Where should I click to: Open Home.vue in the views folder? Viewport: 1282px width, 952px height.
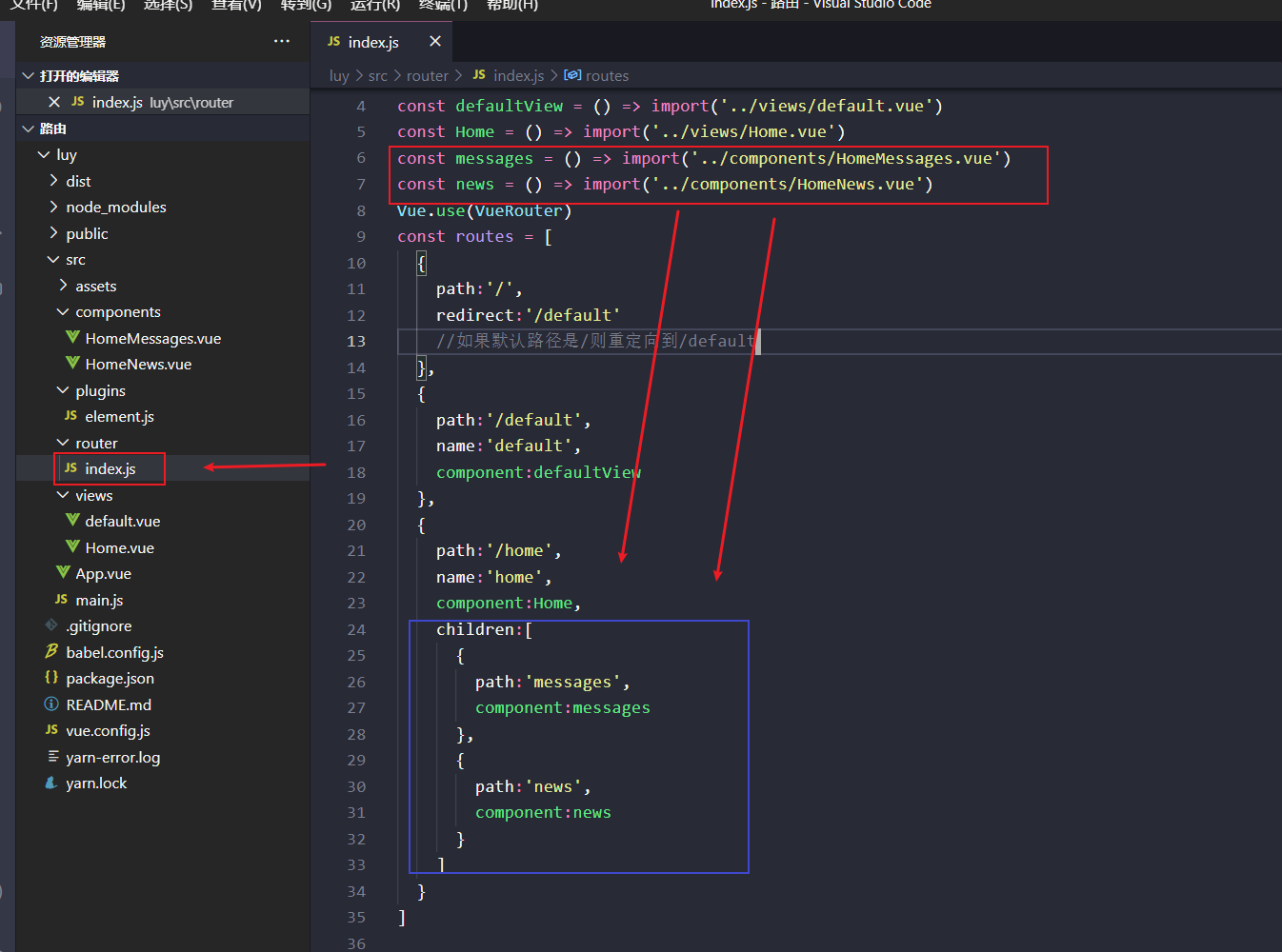[119, 547]
